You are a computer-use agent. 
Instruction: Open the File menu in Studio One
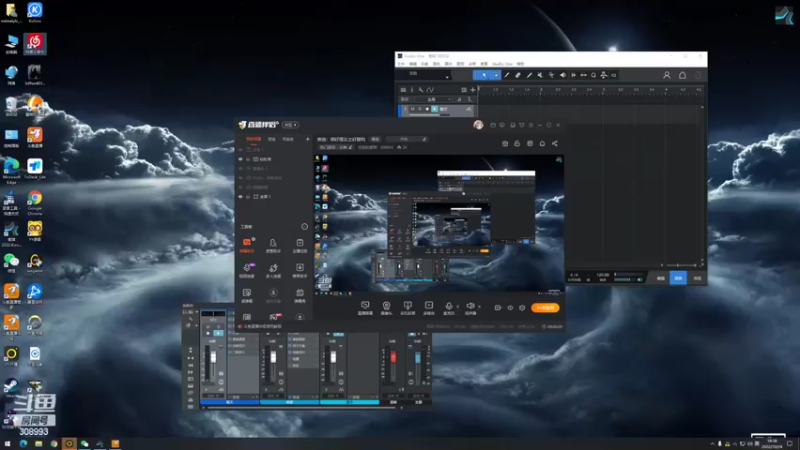tap(402, 64)
